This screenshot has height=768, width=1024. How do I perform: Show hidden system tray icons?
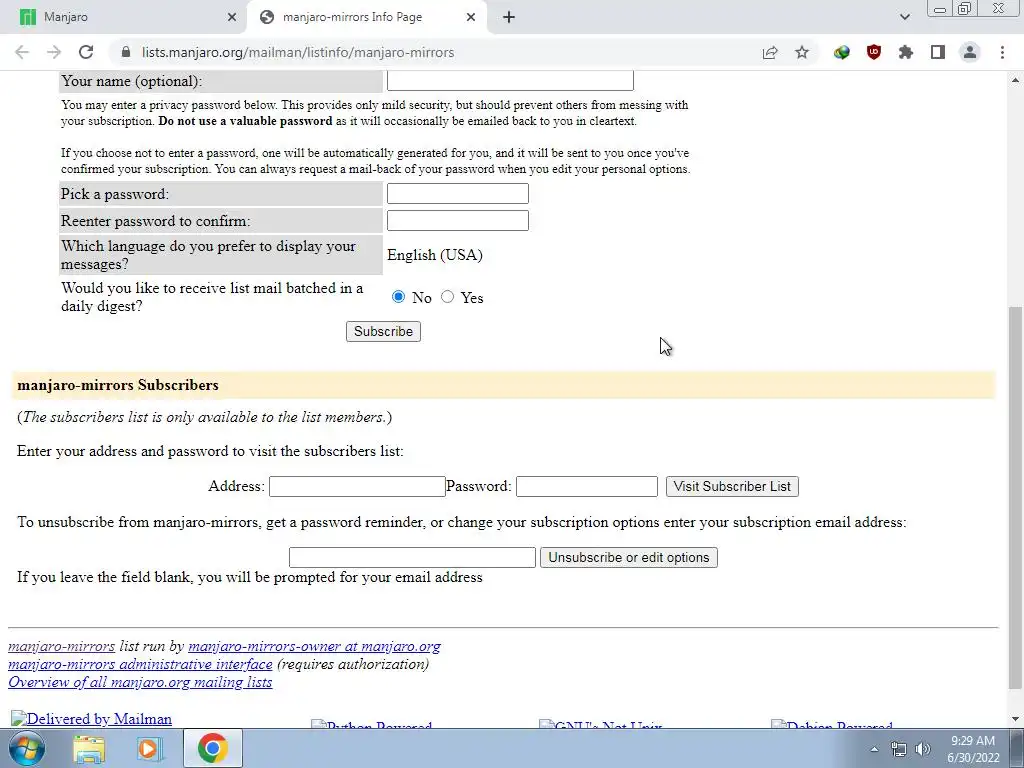click(874, 749)
